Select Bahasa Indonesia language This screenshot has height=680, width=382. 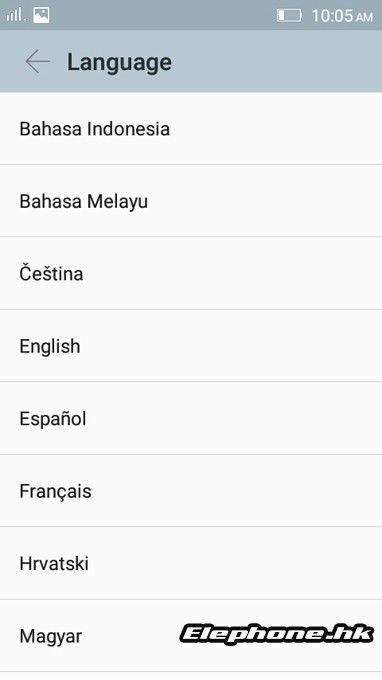coord(191,129)
